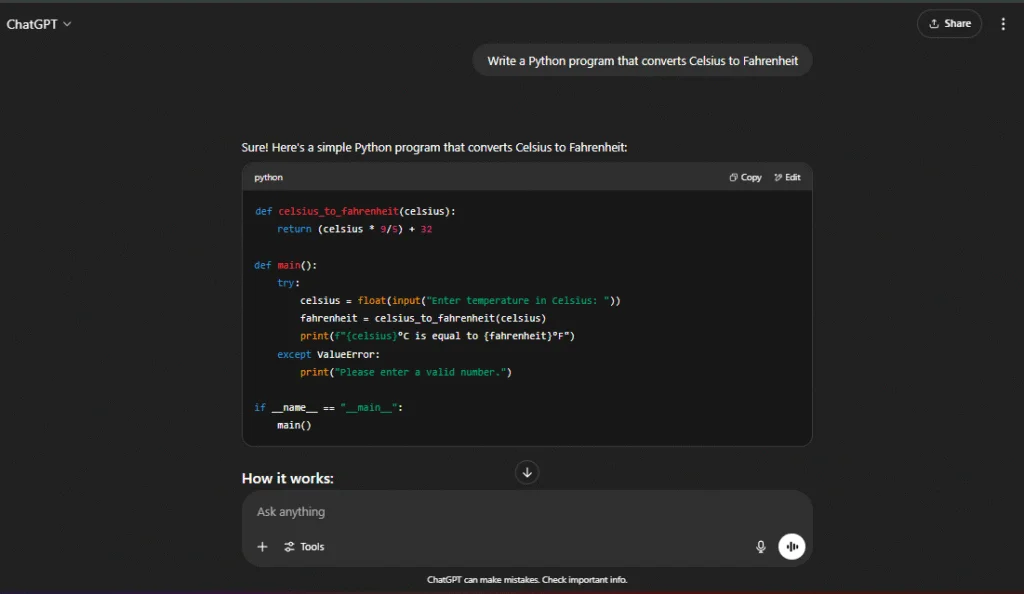Click the 'How it works:' heading

pyautogui.click(x=287, y=478)
